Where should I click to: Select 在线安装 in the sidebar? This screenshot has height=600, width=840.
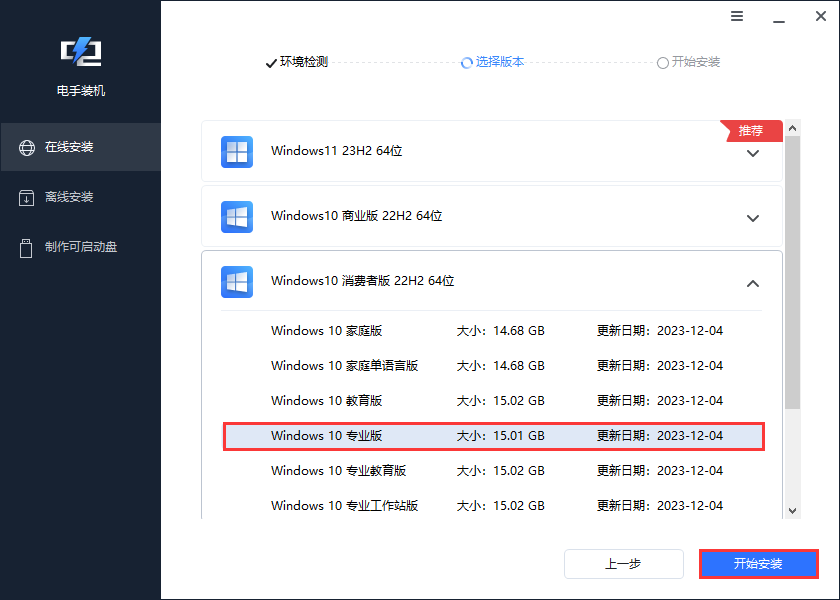click(x=80, y=146)
